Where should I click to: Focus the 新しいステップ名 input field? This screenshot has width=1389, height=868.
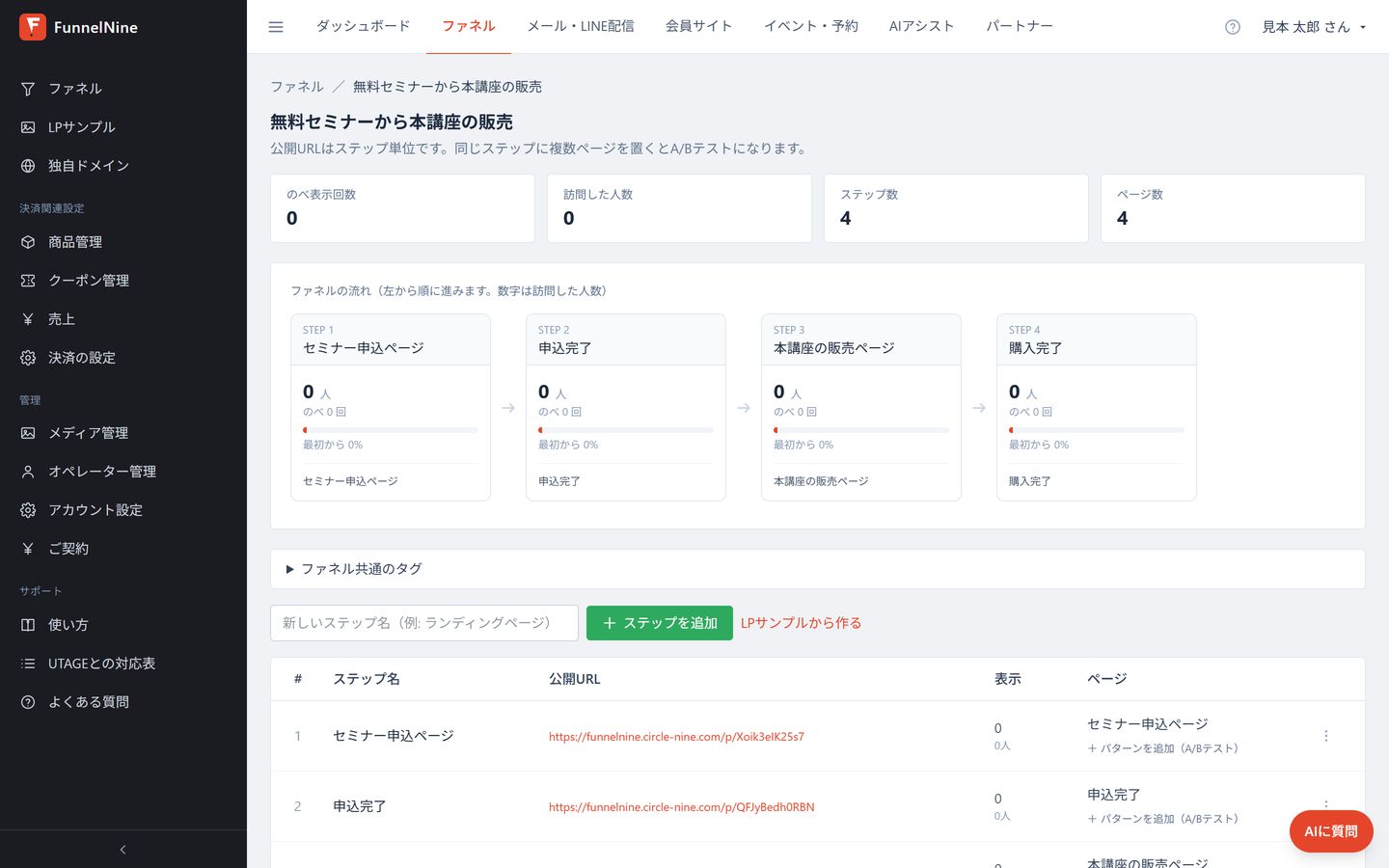click(x=424, y=623)
